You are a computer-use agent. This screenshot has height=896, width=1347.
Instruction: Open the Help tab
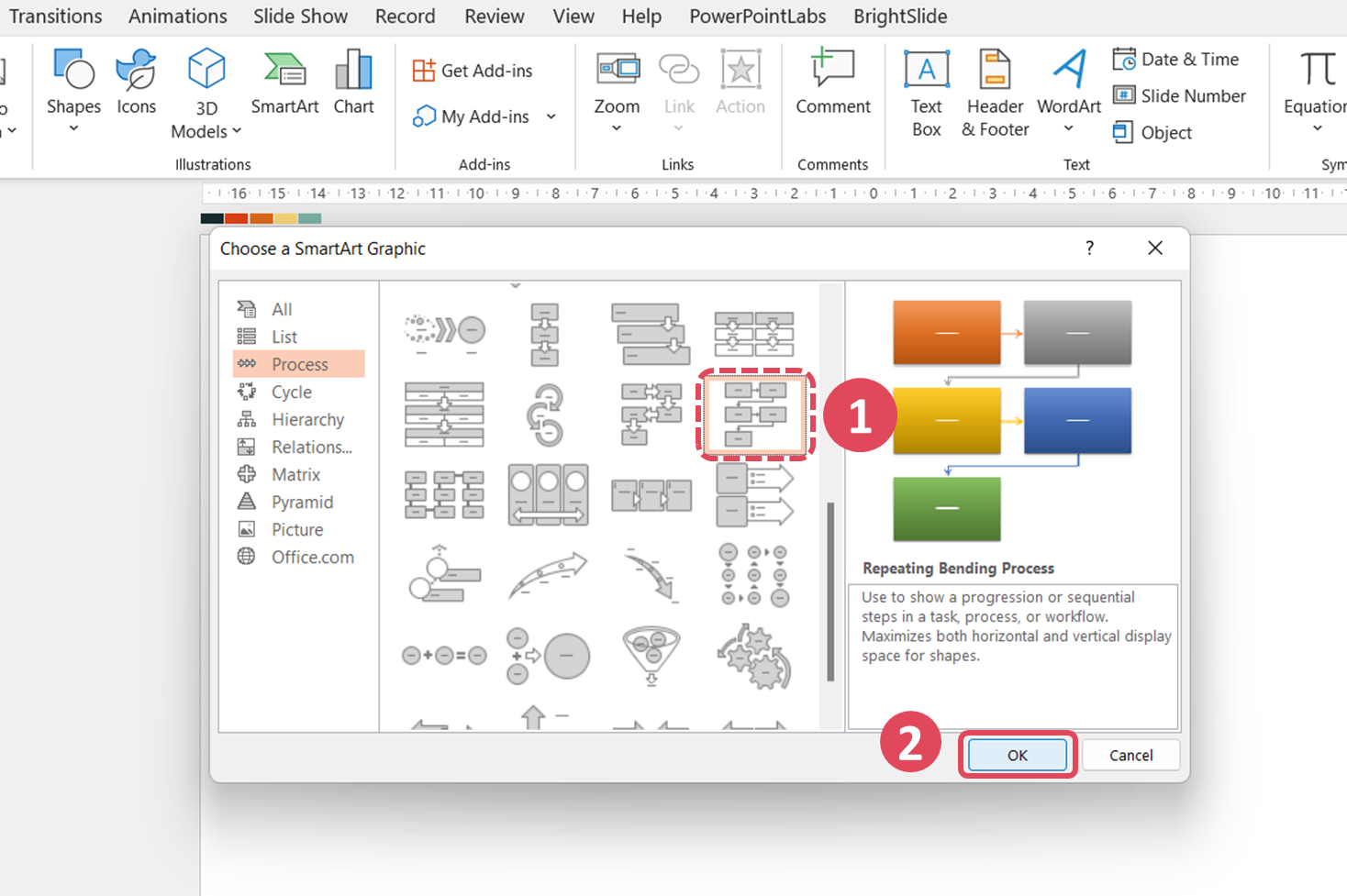click(x=641, y=17)
